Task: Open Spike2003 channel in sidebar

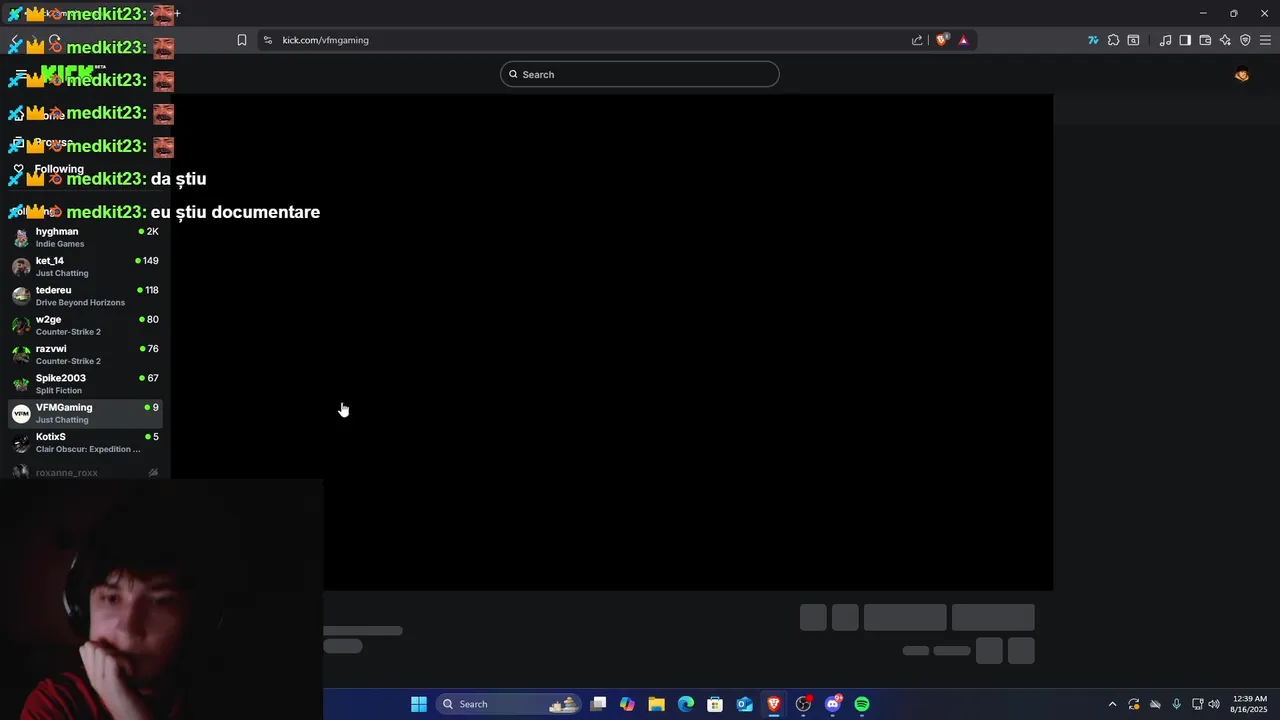Action: click(85, 384)
